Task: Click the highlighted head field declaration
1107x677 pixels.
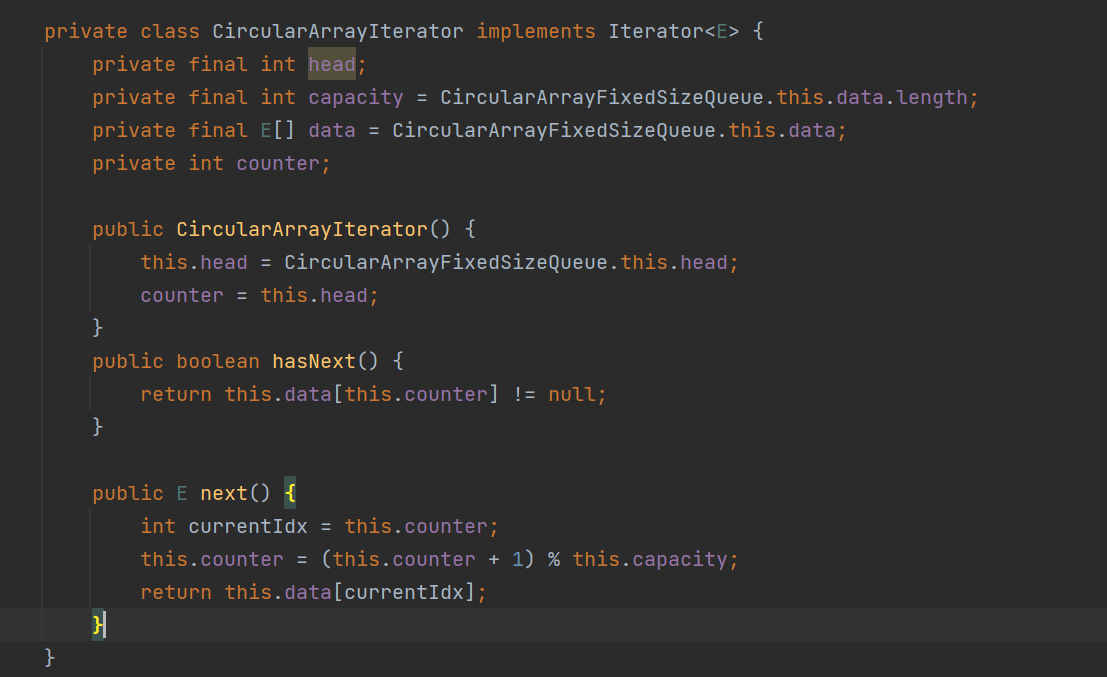Action: click(x=331, y=64)
